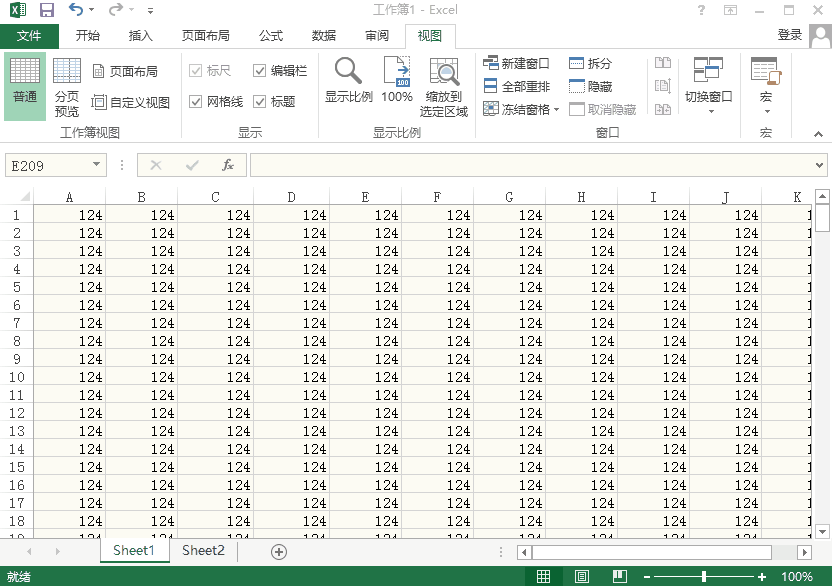832x586 pixels.
Task: Open Ribbon Display Options icon
Action: click(x=731, y=10)
